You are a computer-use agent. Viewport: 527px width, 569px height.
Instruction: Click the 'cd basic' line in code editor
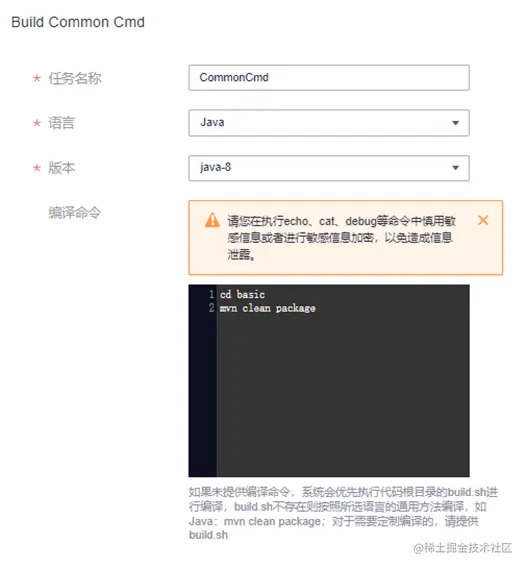click(x=242, y=294)
